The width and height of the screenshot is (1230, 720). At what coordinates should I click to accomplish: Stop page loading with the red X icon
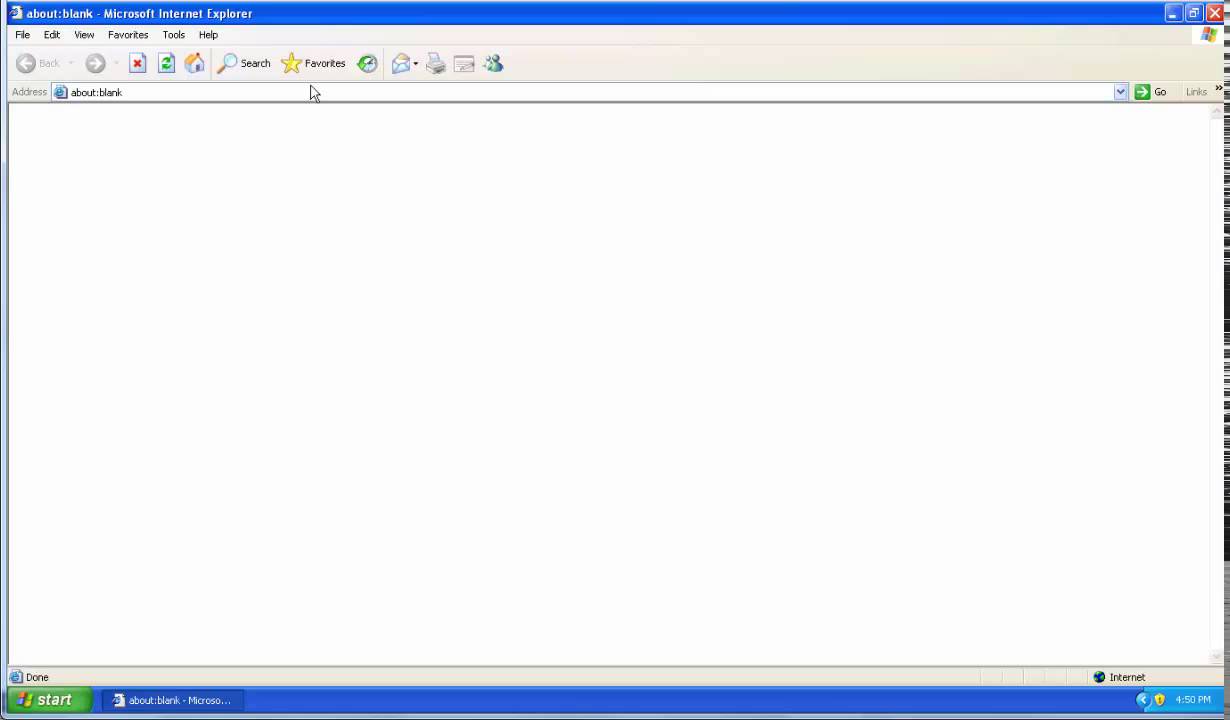tap(138, 63)
